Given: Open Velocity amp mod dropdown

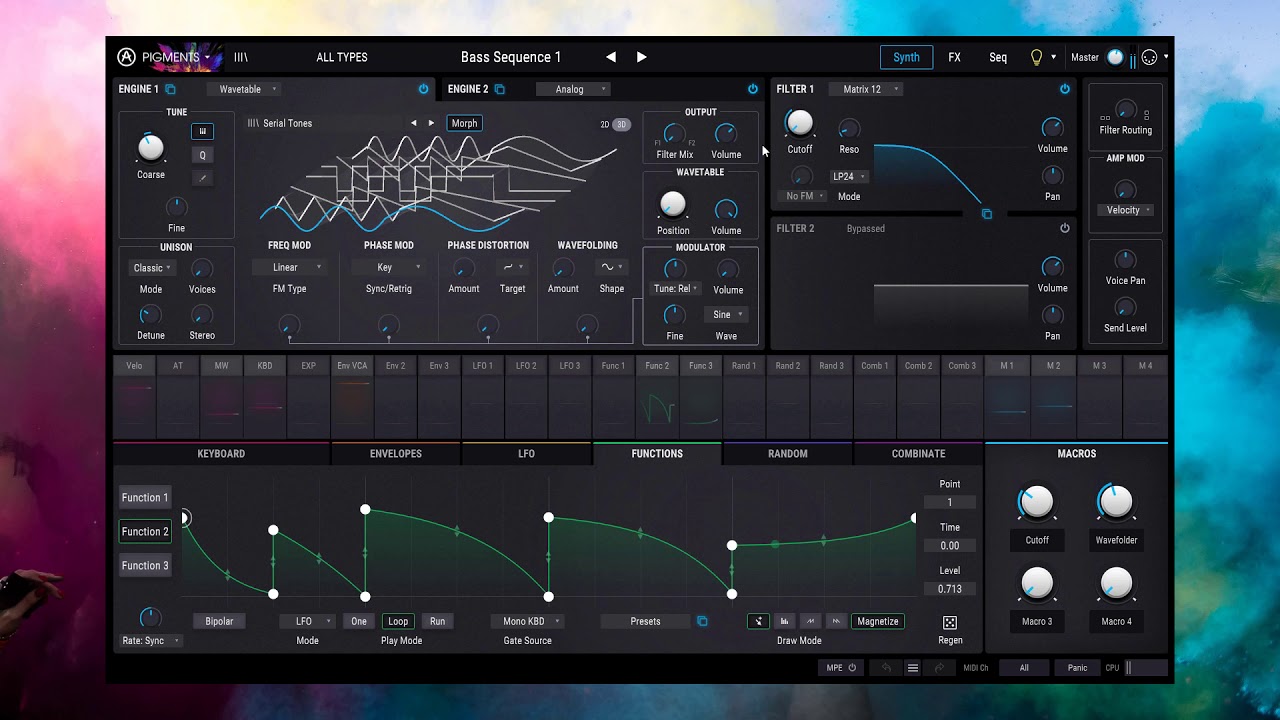Looking at the screenshot, I should click(1126, 210).
